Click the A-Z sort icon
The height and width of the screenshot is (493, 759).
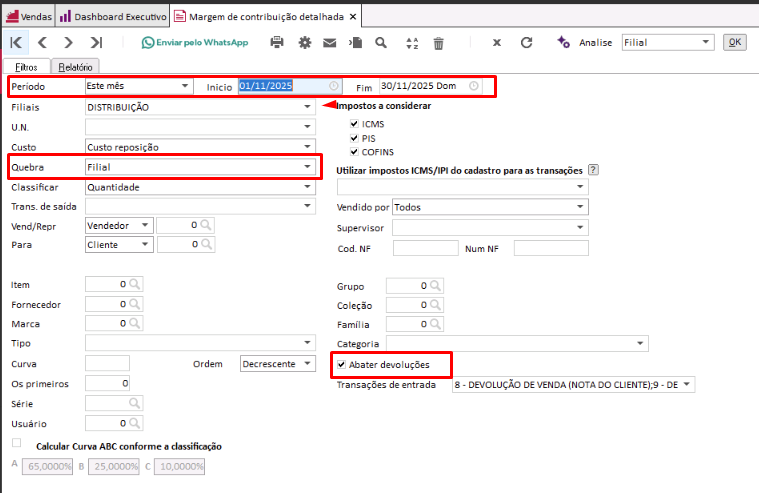[x=411, y=43]
